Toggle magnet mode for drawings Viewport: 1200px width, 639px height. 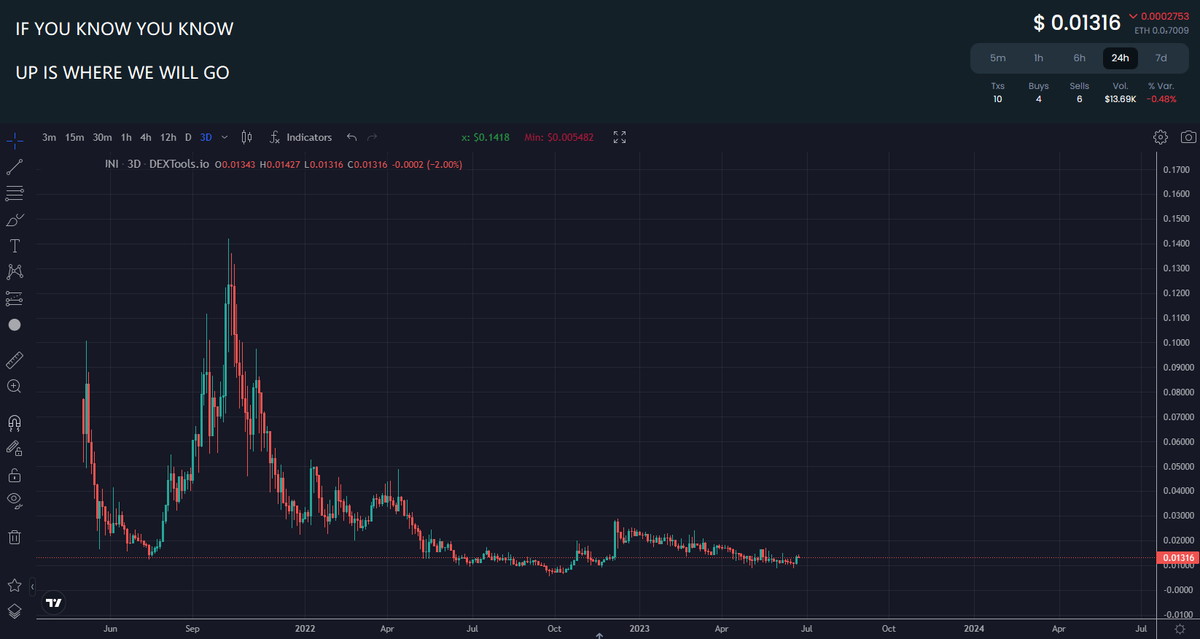click(x=14, y=423)
